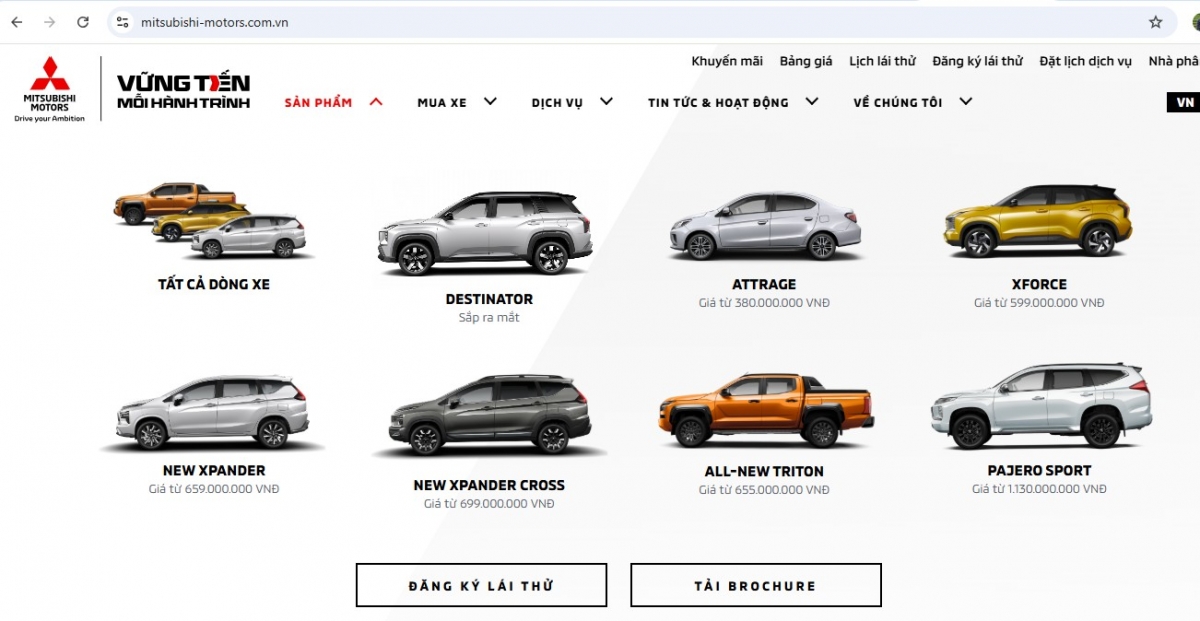Select the orange ALL-NEW TRITON pickup image
Screen dimensions: 1200x621
coord(765,410)
